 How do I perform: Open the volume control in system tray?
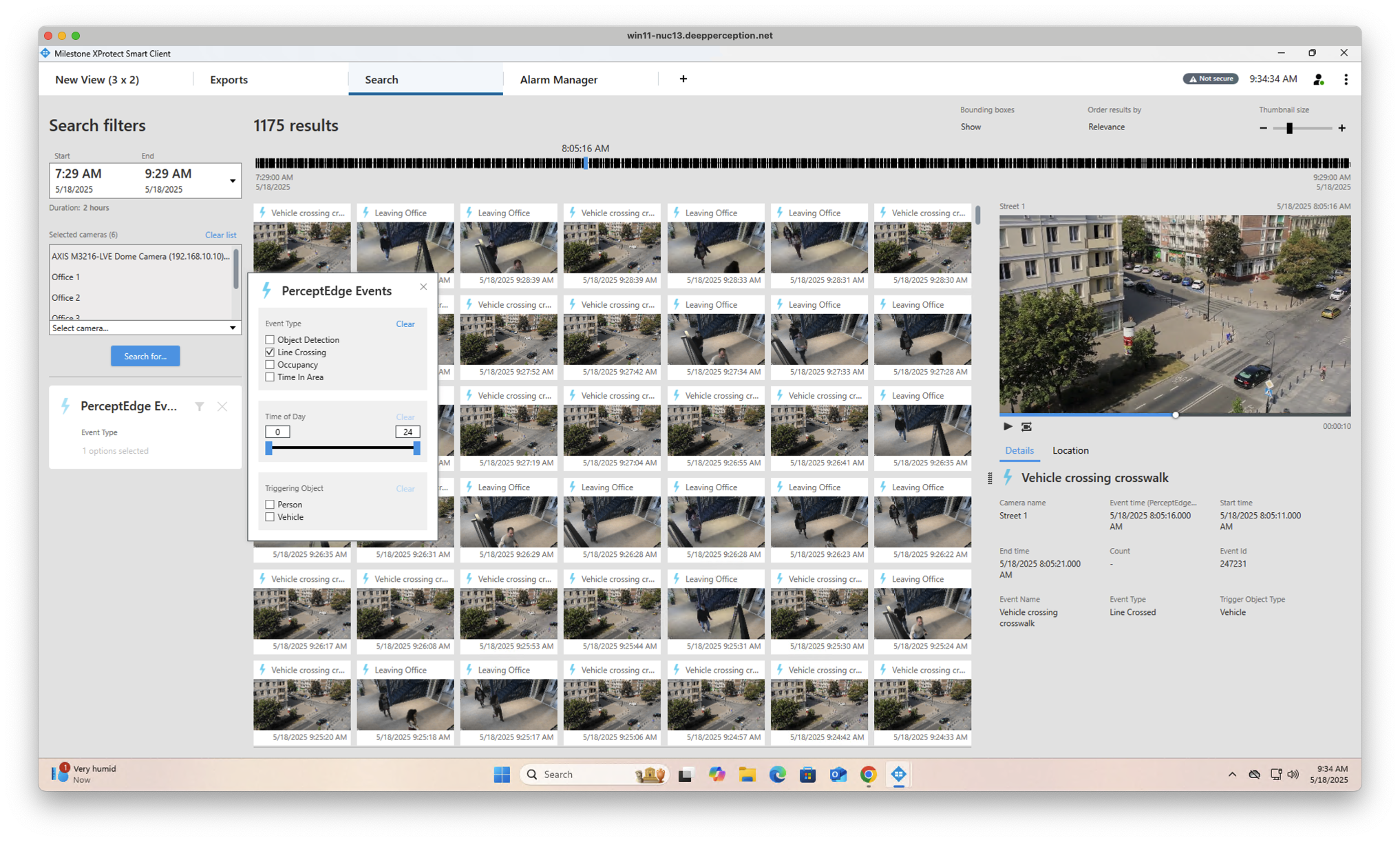coord(1293,775)
